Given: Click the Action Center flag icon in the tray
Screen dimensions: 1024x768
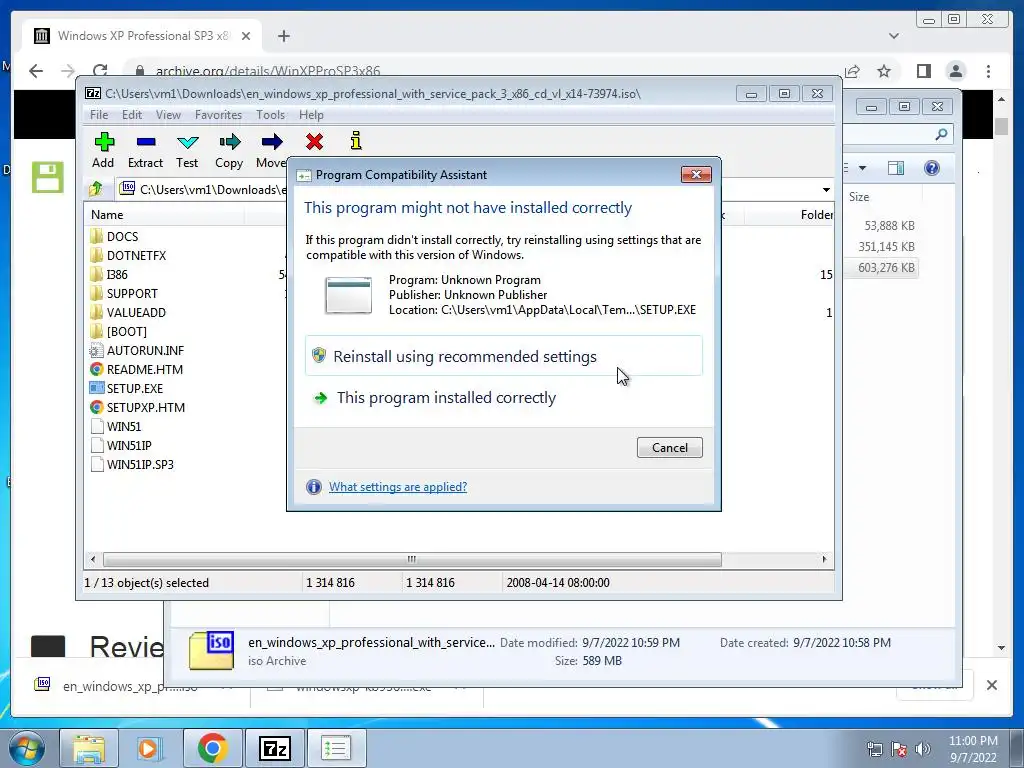Looking at the screenshot, I should [x=899, y=748].
